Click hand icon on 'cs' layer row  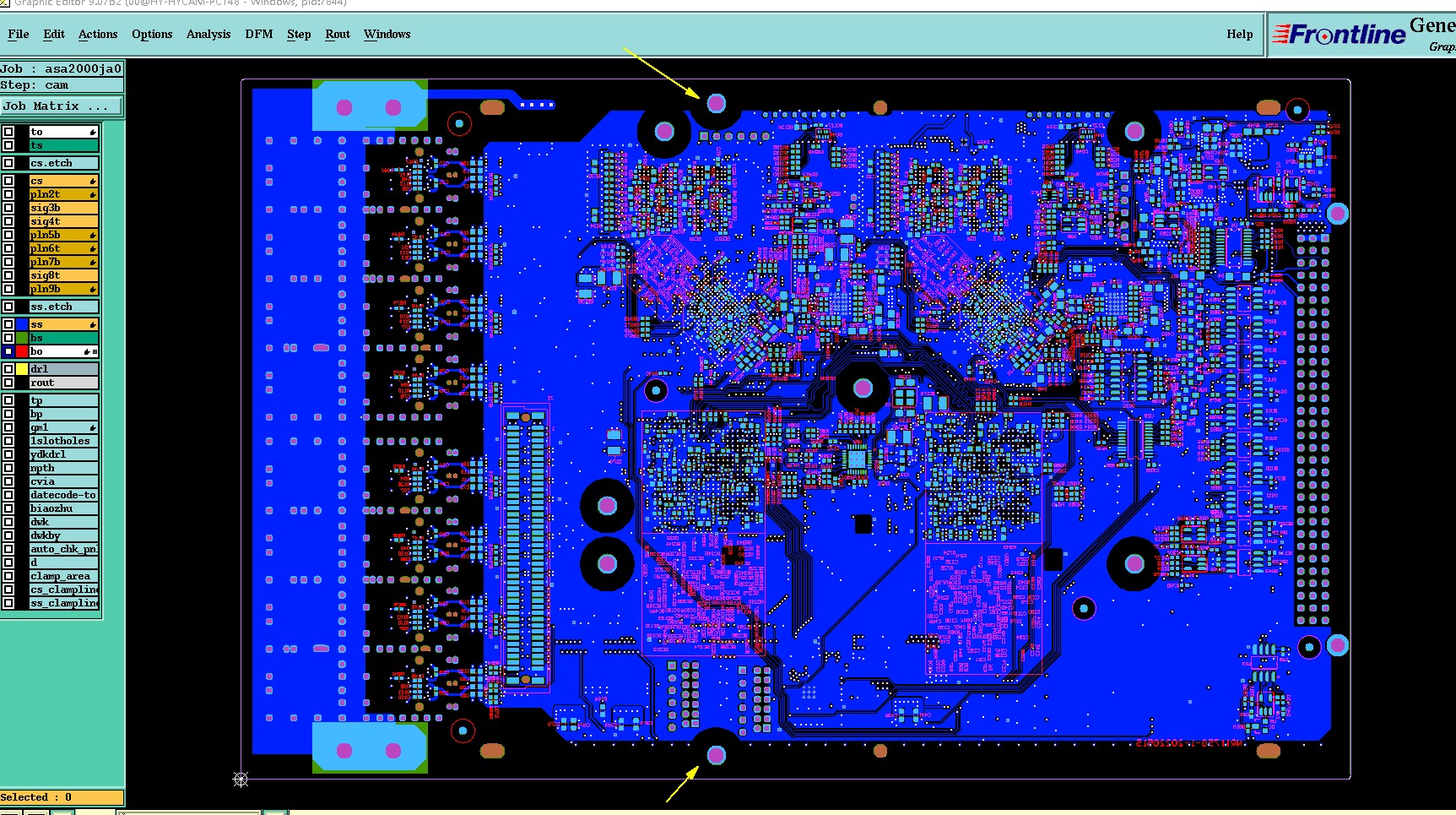coord(93,182)
